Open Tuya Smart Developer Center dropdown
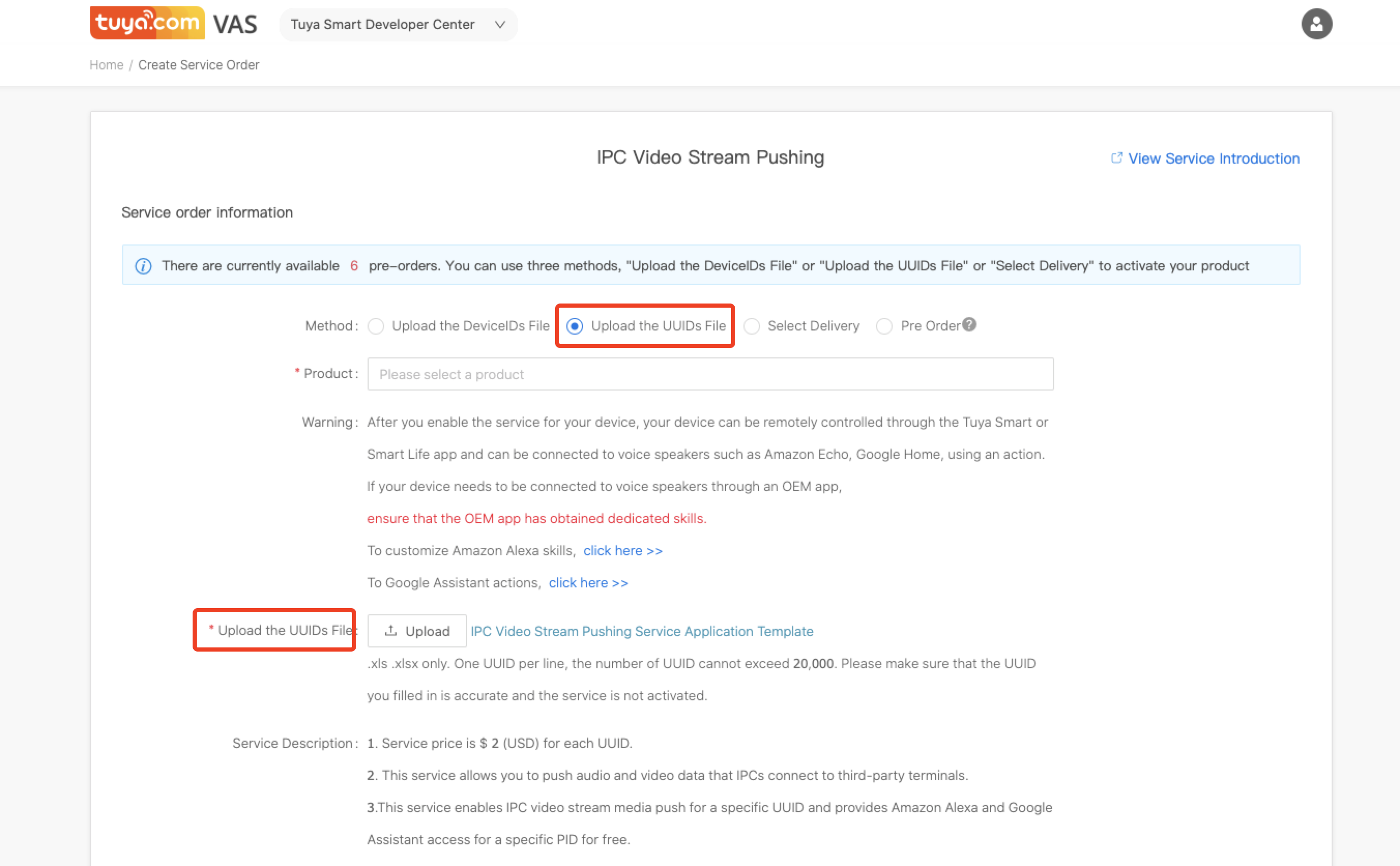 pyautogui.click(x=398, y=25)
